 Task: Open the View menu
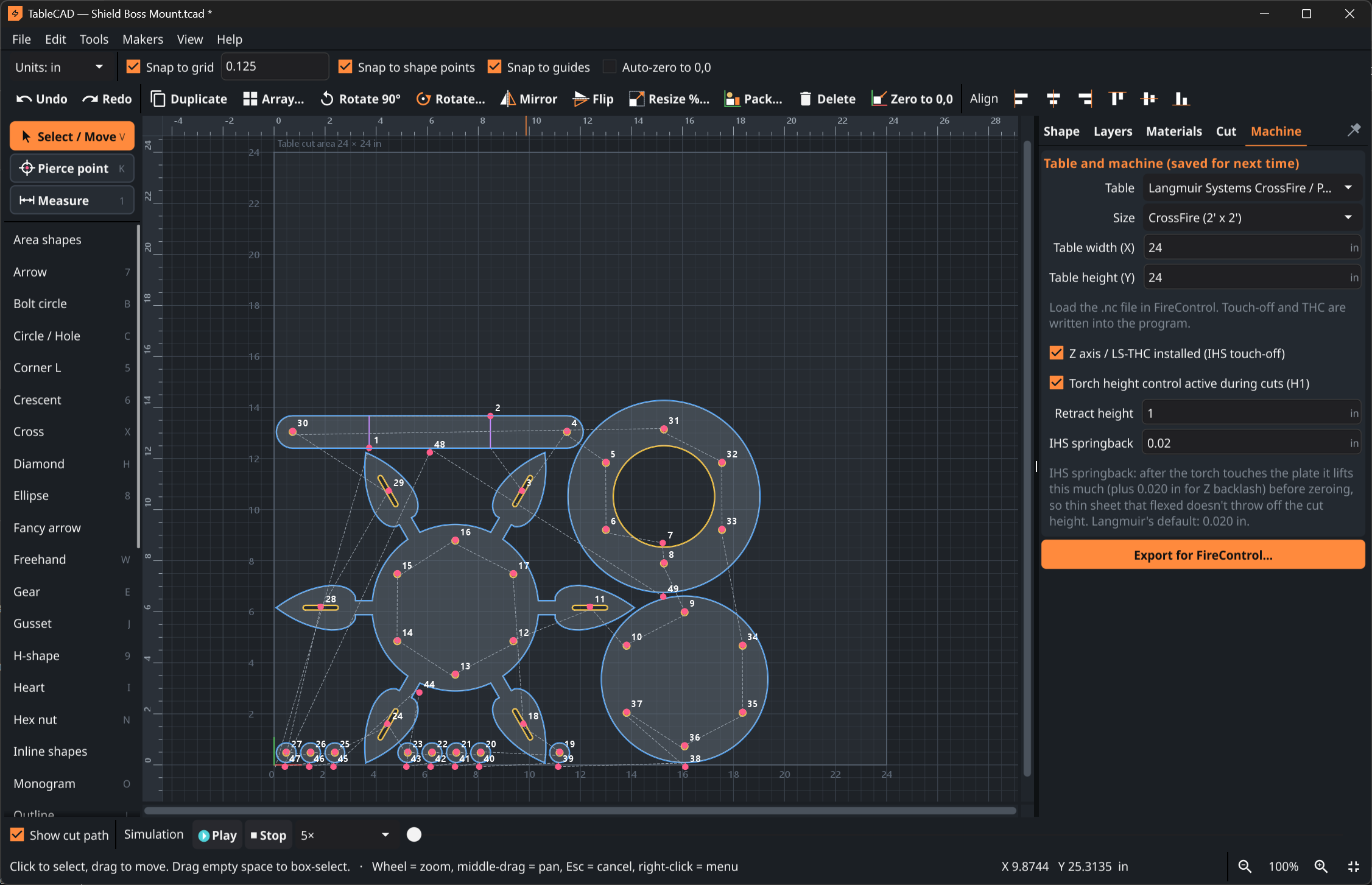point(190,39)
